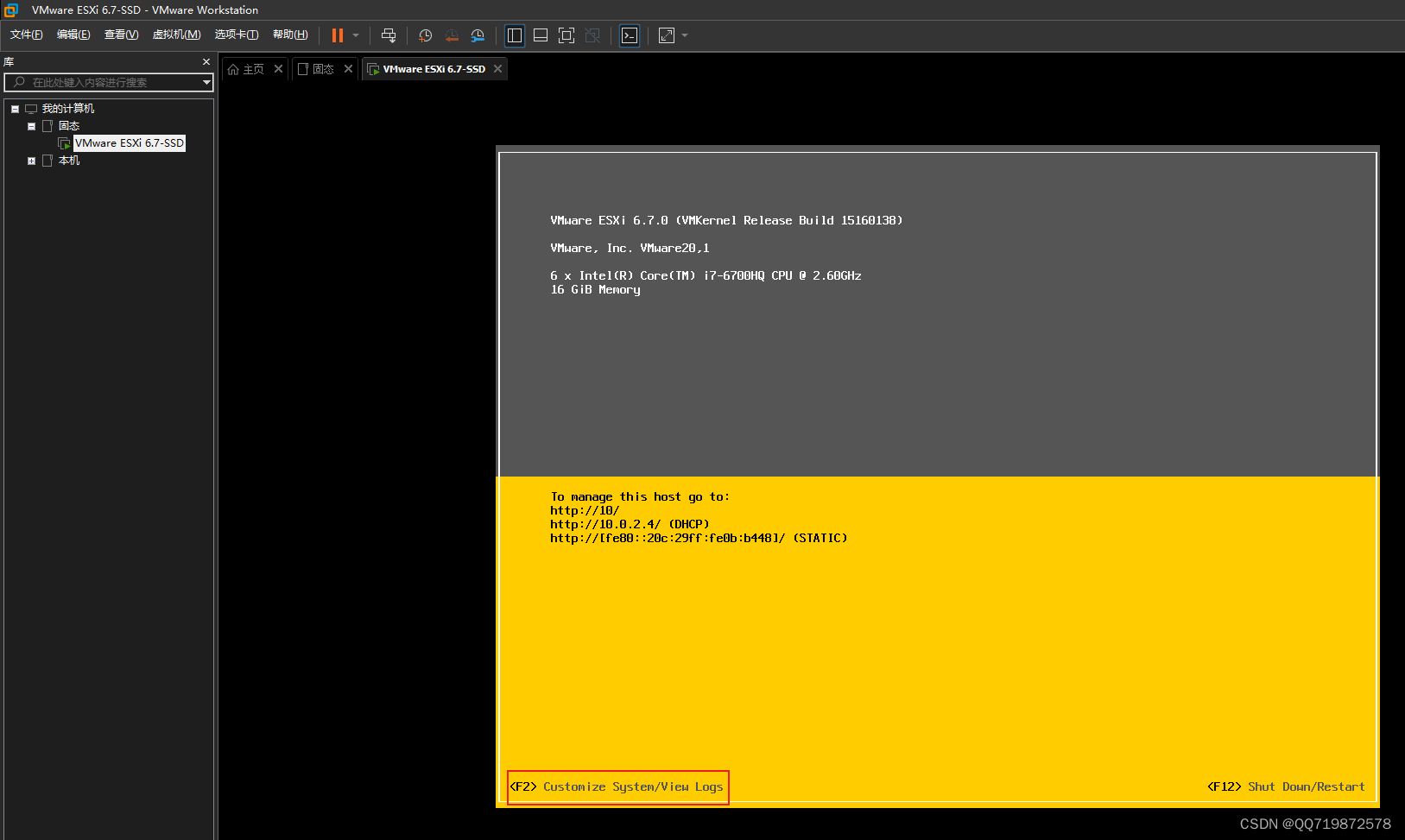Select 我的计算机 in the library tree
This screenshot has width=1405, height=840.
68,109
